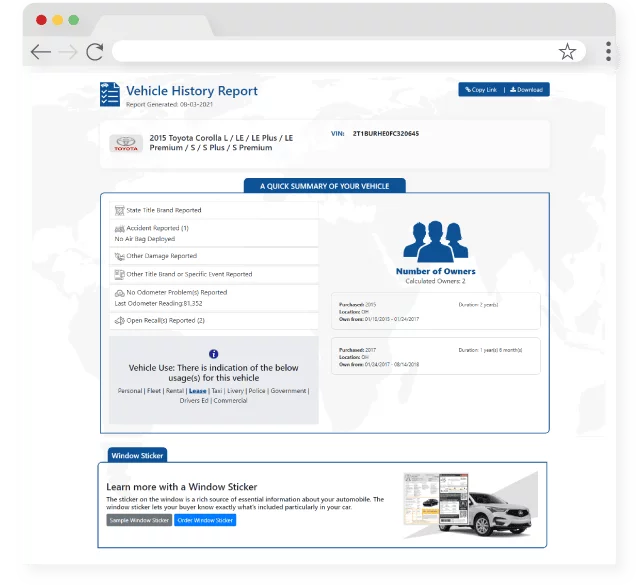The height and width of the screenshot is (587, 637).
Task: Click the window sticker car image
Action: (470, 505)
